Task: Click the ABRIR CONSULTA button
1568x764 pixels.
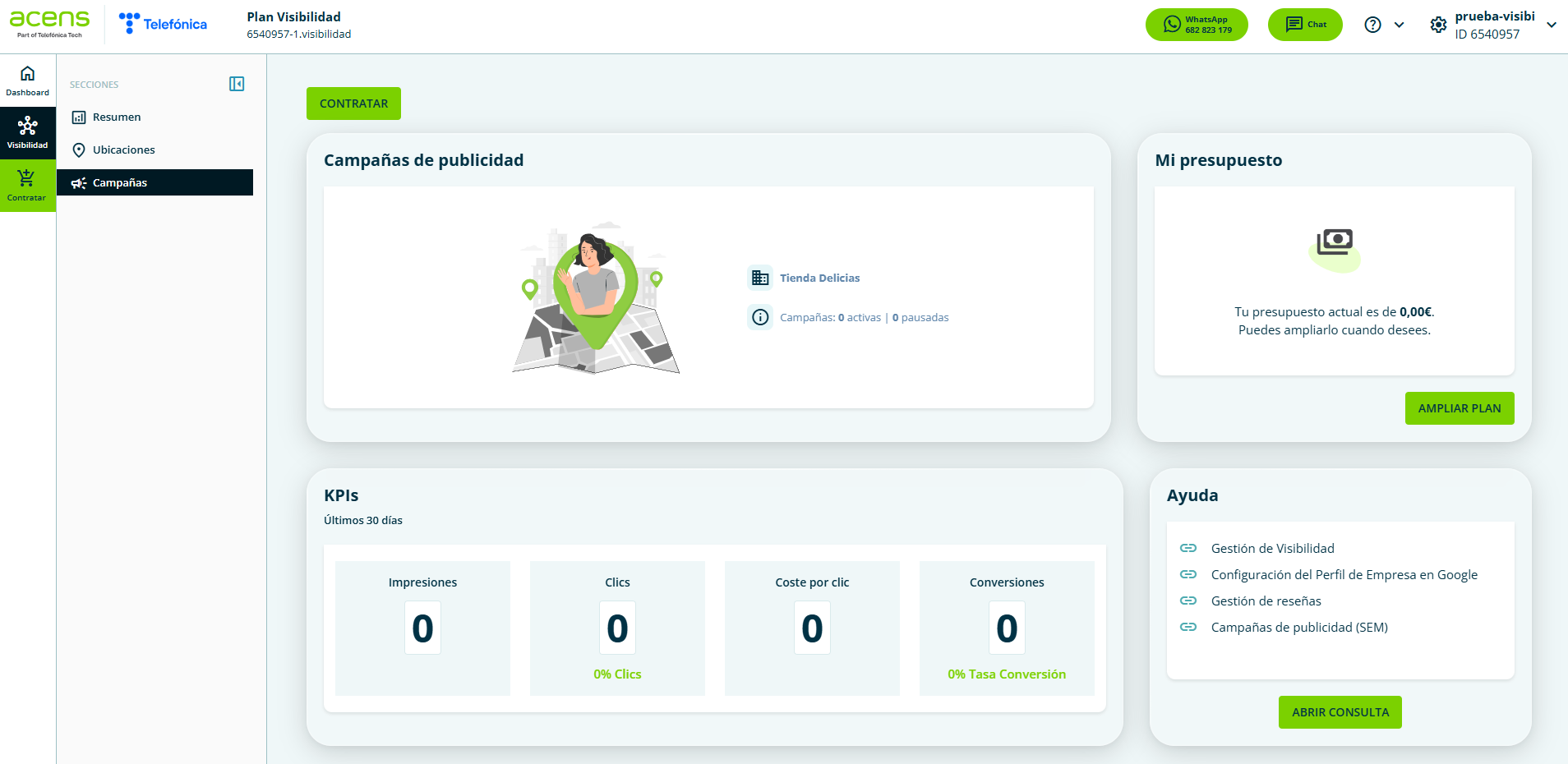Action: pyautogui.click(x=1340, y=712)
